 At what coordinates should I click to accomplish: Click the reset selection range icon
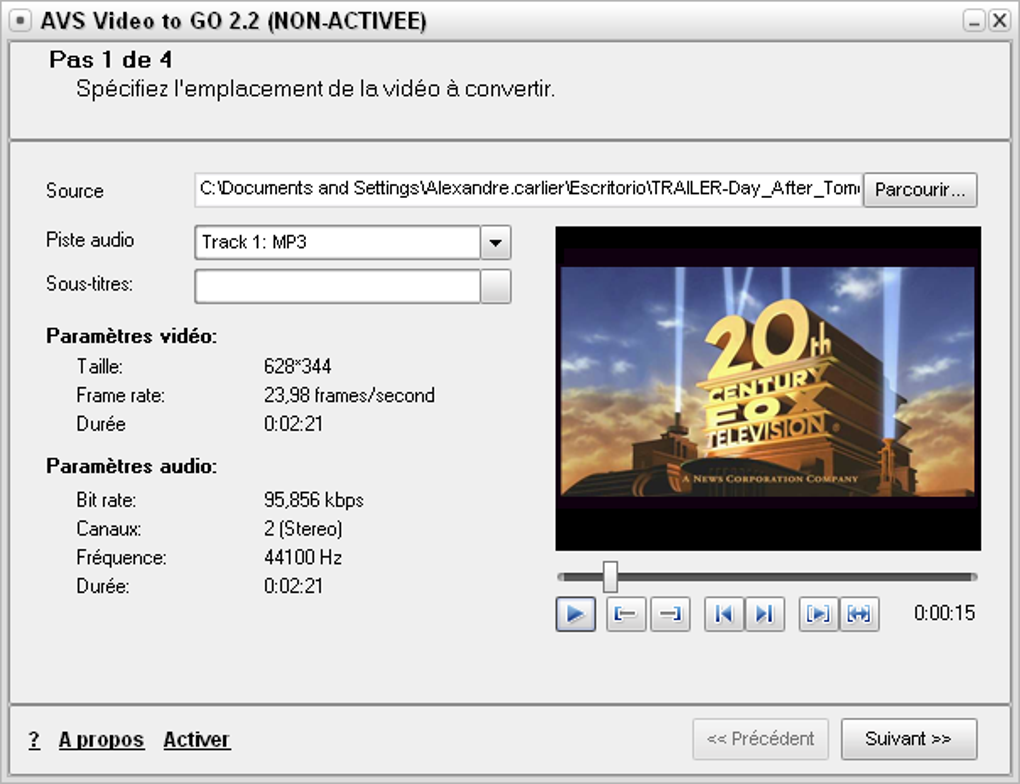coord(859,614)
